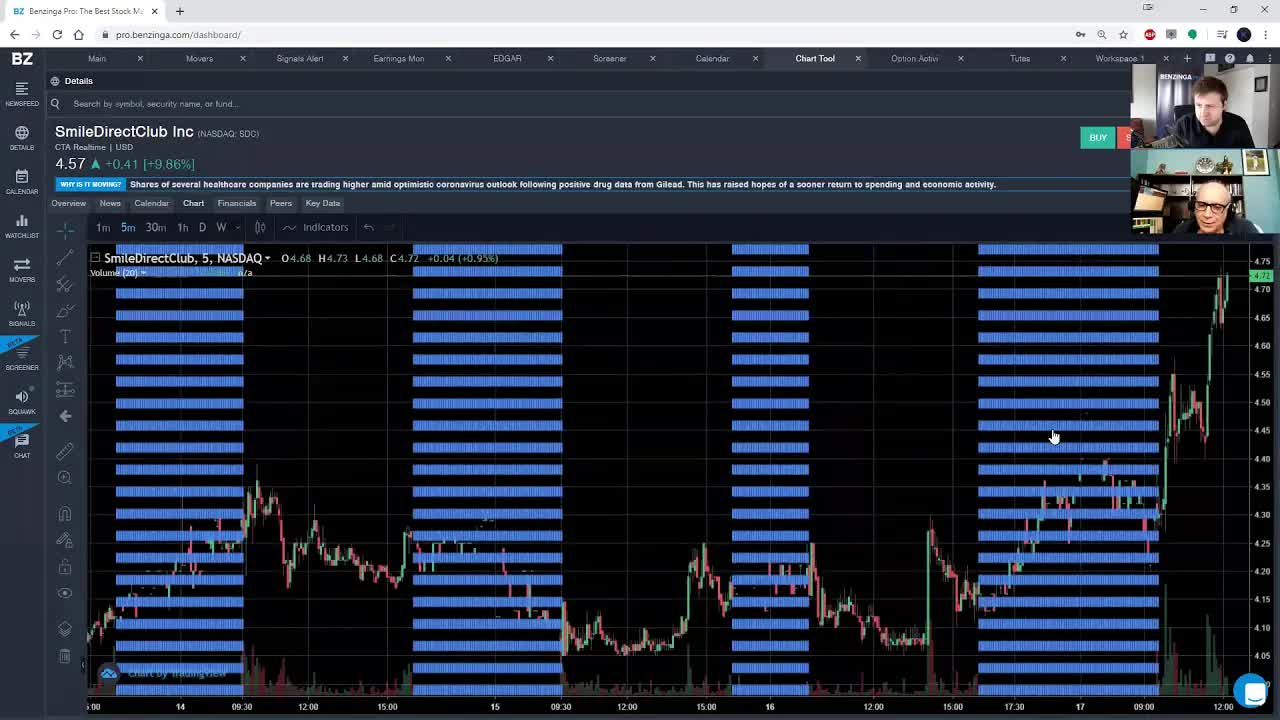Switch to the Financials tab
This screenshot has height=720, width=1280.
237,203
